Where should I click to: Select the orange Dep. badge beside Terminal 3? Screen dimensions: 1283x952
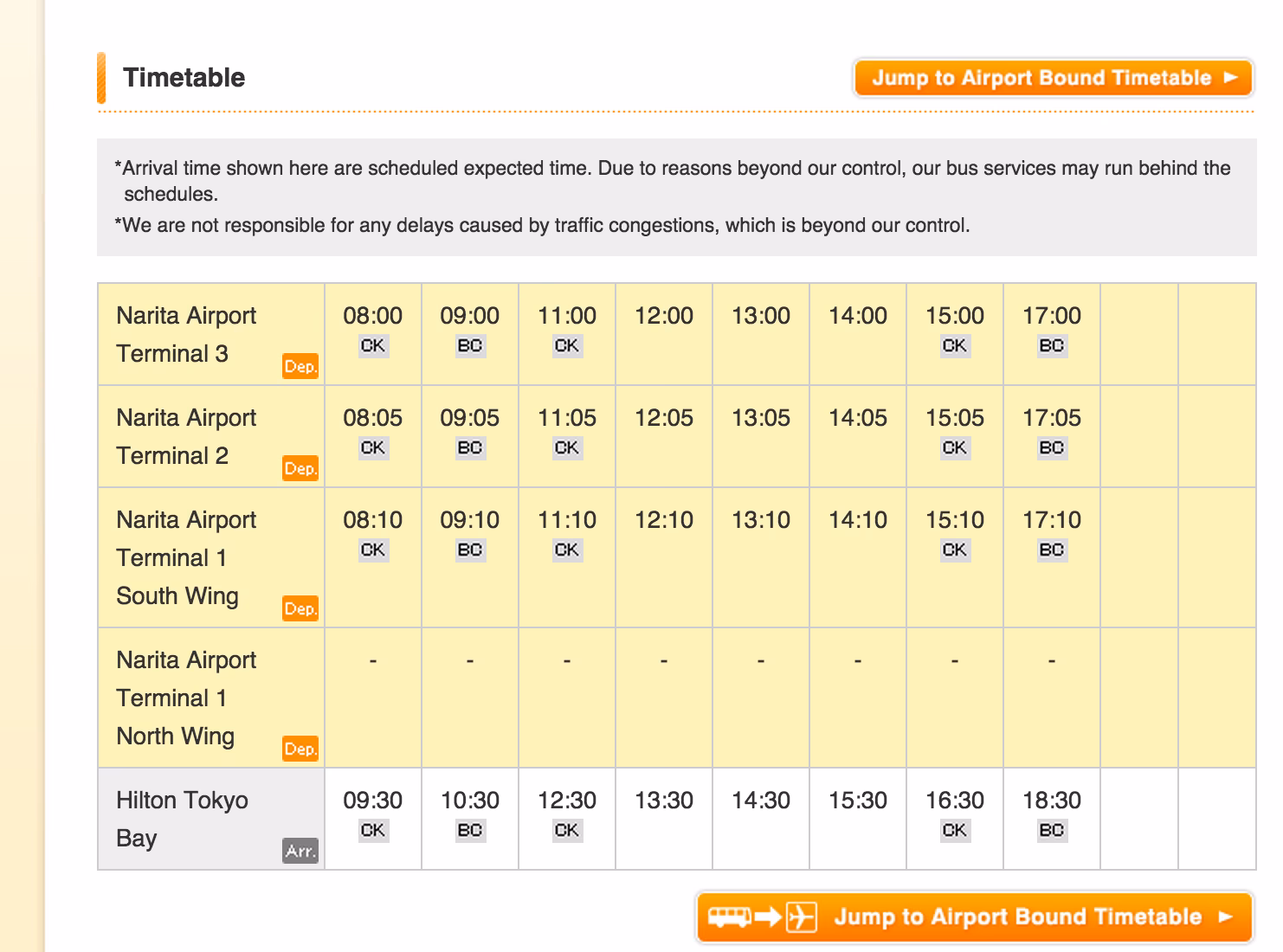pyautogui.click(x=300, y=367)
